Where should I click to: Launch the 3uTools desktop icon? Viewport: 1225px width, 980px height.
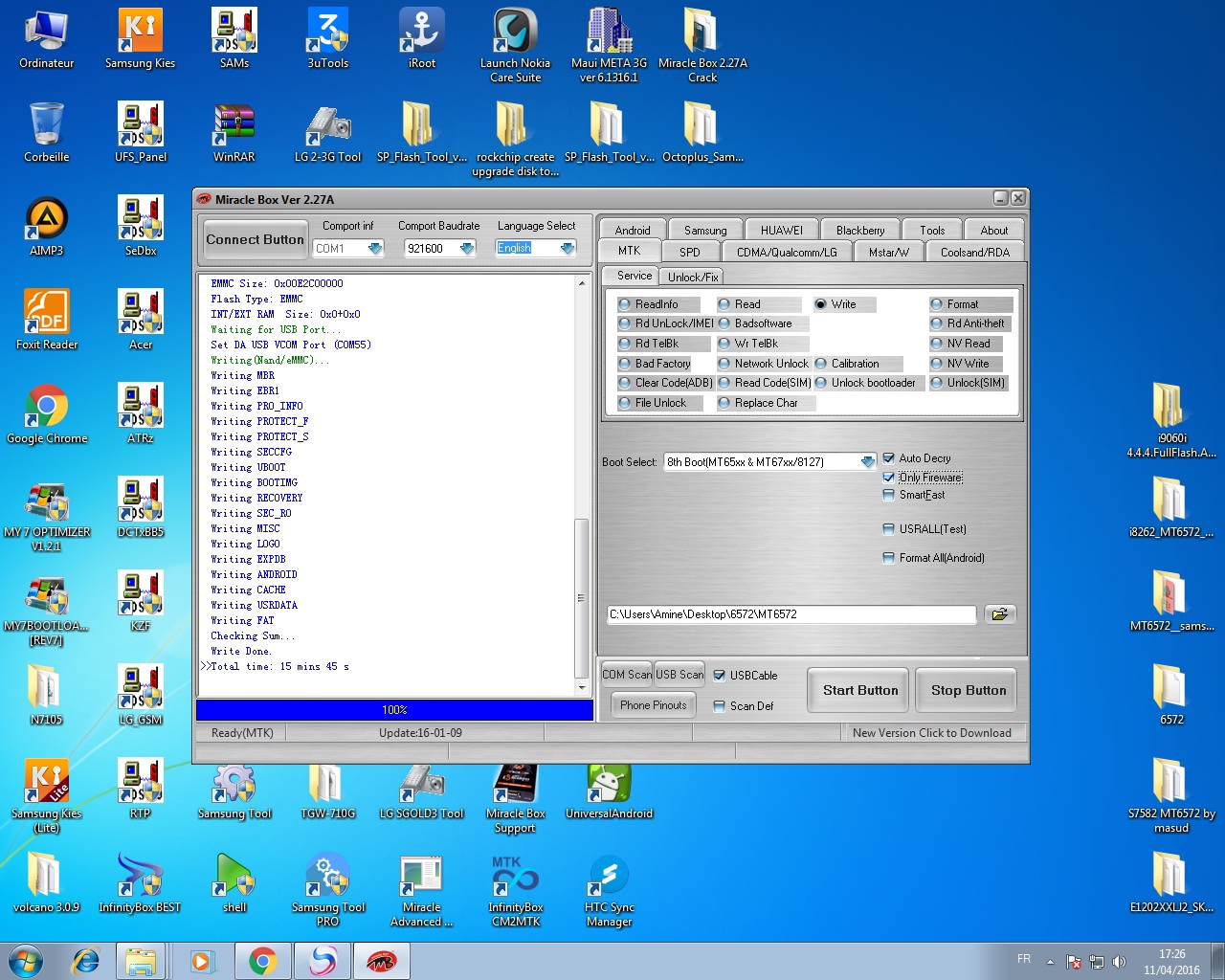pyautogui.click(x=327, y=39)
